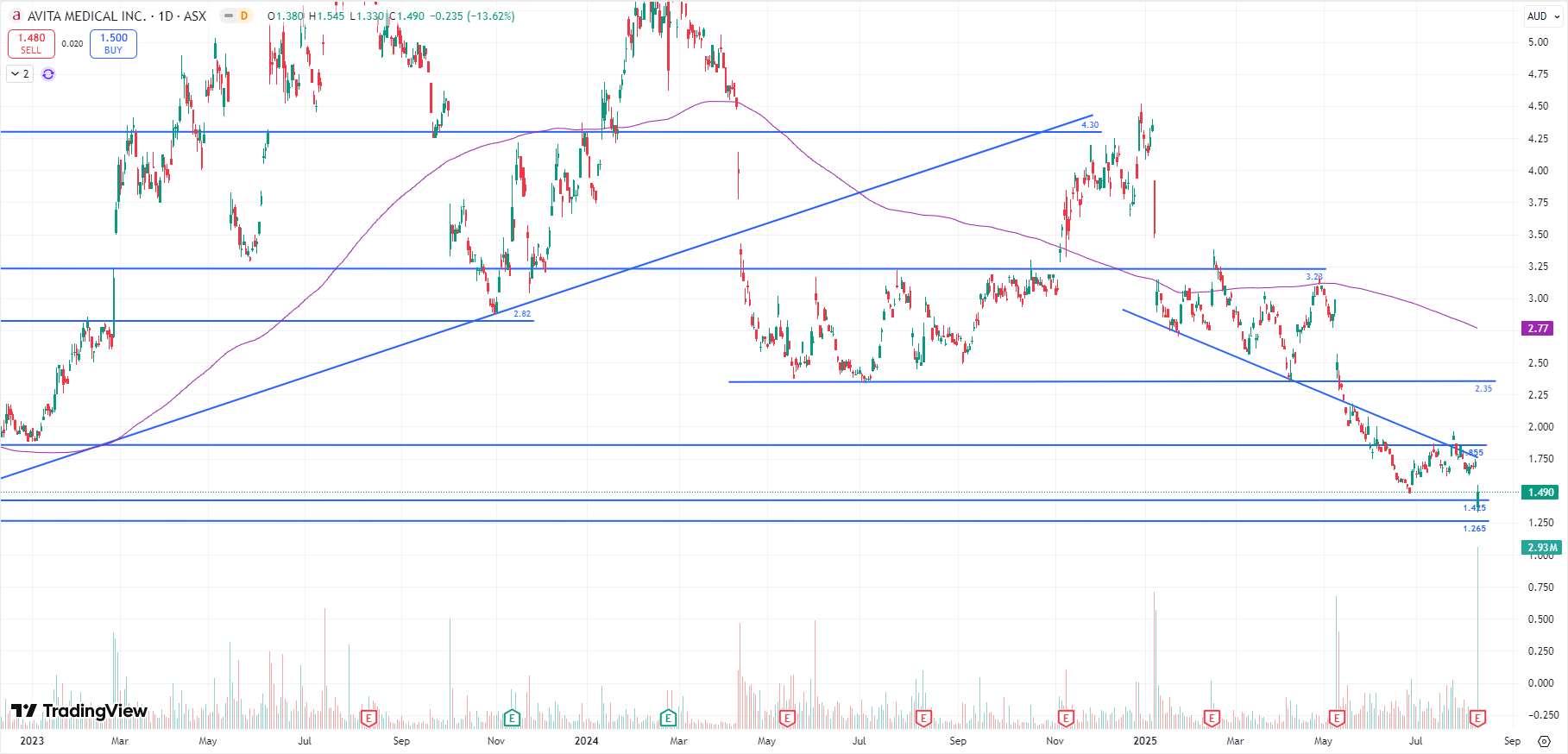Click the purple 2.77 moving average price label
Screen dimensions: 1568x754
1538,329
